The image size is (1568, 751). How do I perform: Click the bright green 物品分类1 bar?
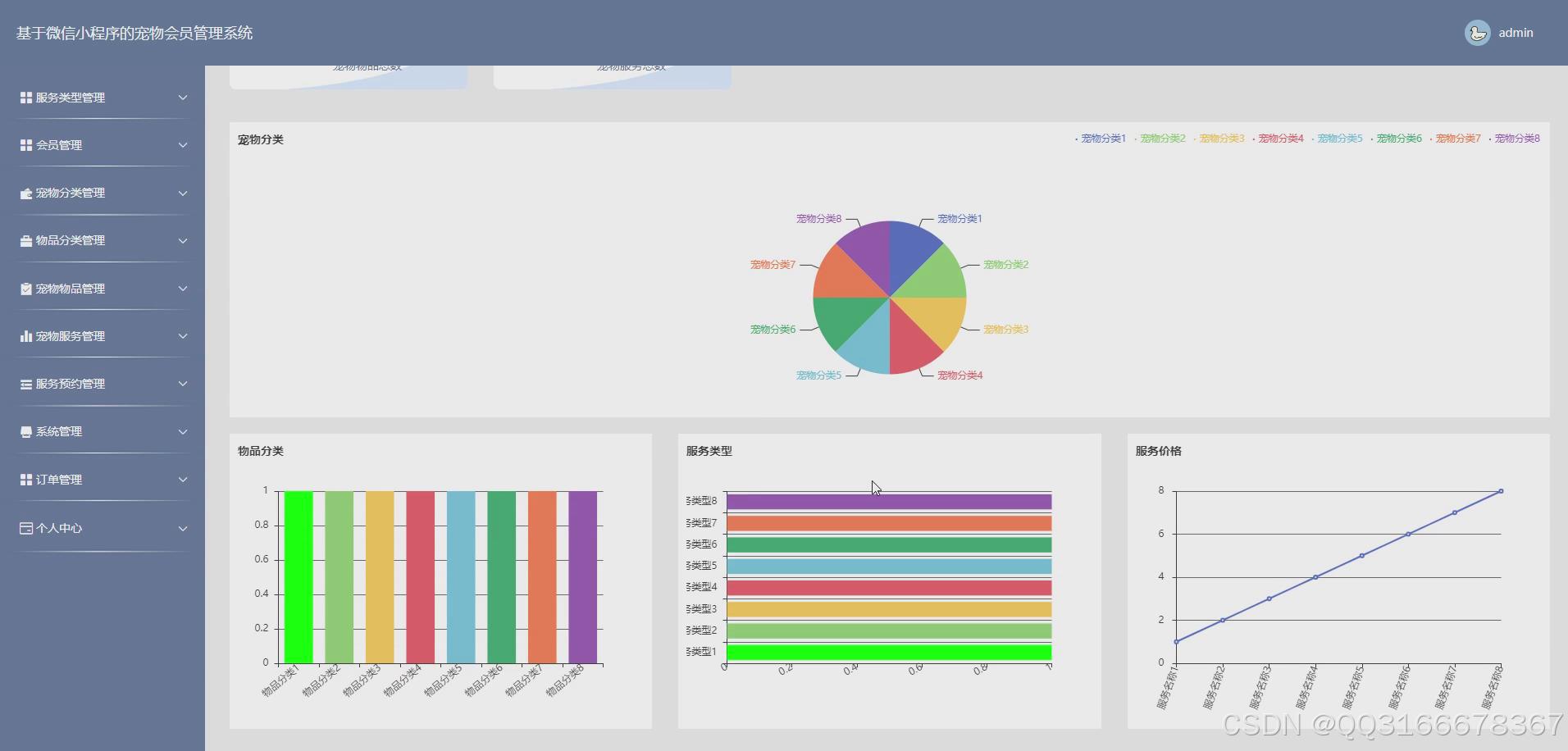pyautogui.click(x=299, y=577)
